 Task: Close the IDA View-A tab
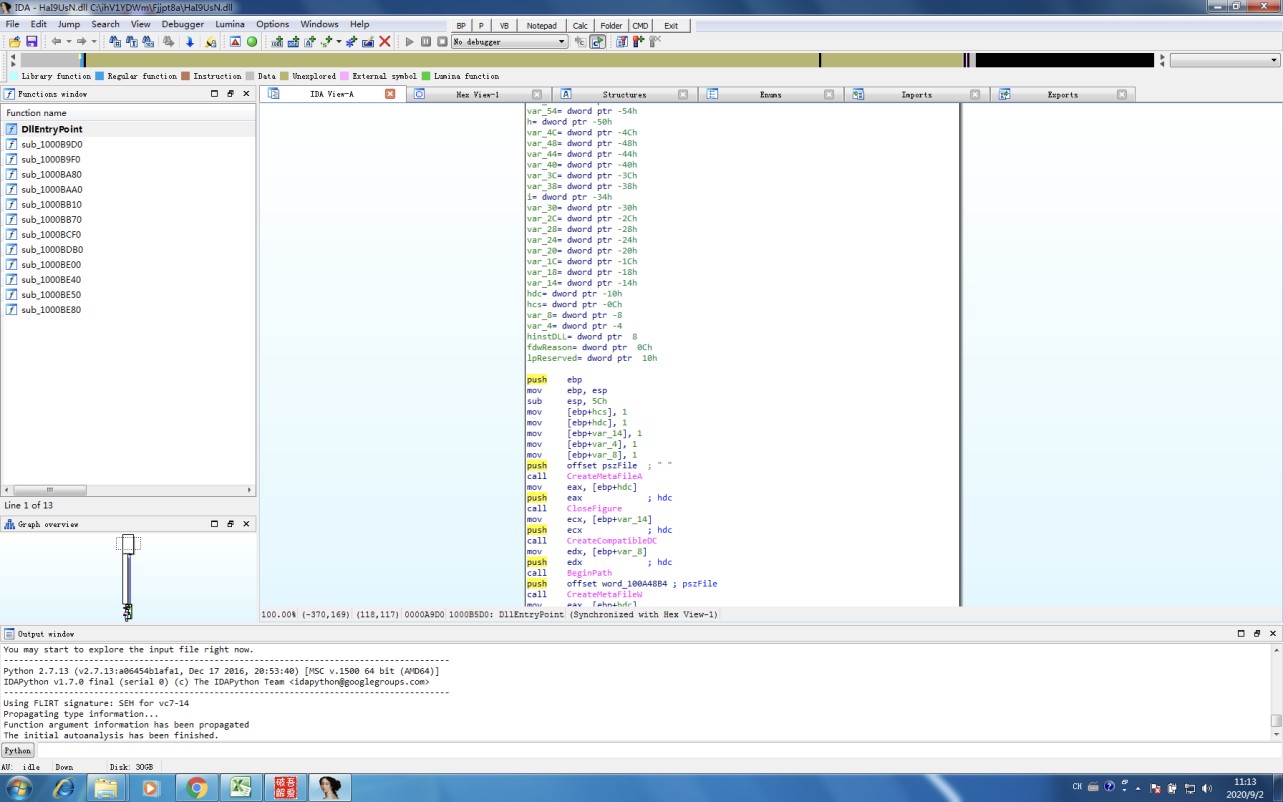coord(390,94)
